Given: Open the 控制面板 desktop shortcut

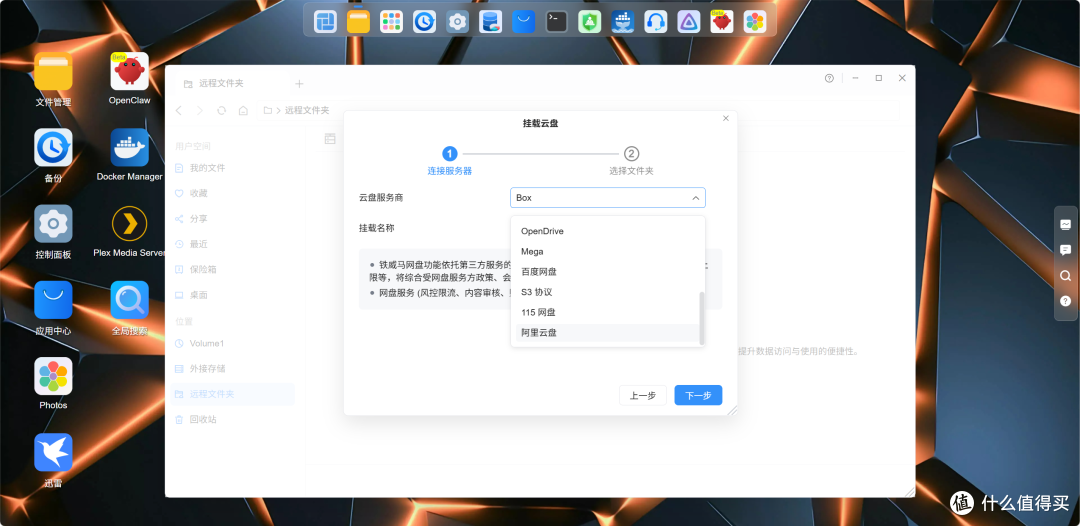Looking at the screenshot, I should click(x=53, y=231).
